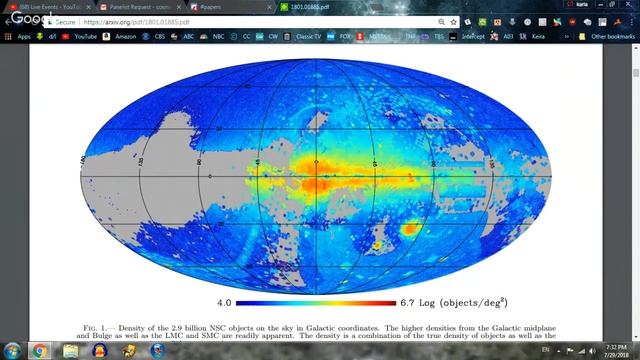Screen dimensions: 640x360
Task: Show hidden system tray icons arrow
Action: (558, 351)
